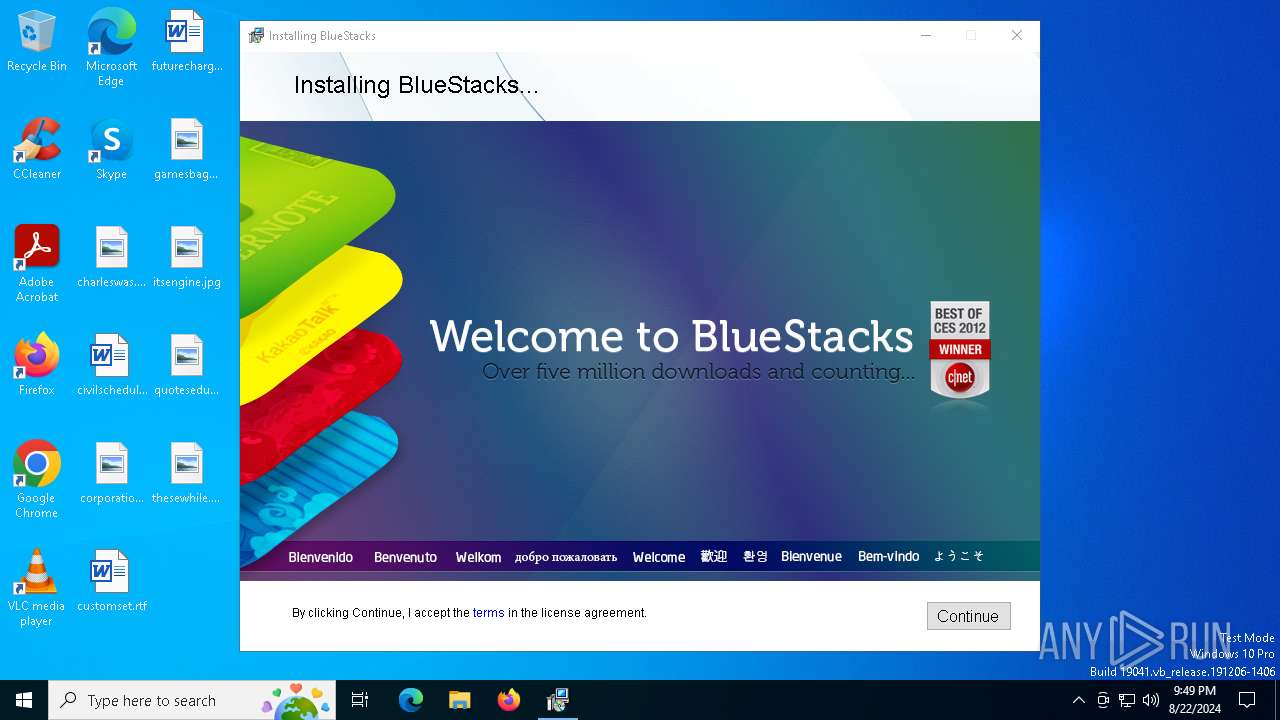
Task: Click the Continue button in the installer
Action: tap(968, 616)
